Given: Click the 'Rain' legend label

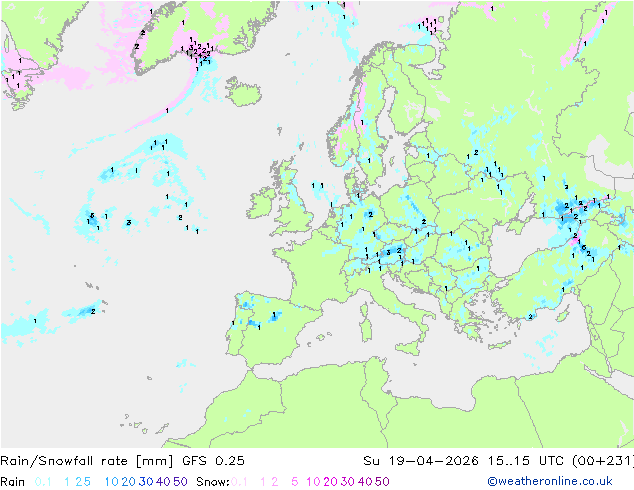Looking at the screenshot, I should coord(13,482).
